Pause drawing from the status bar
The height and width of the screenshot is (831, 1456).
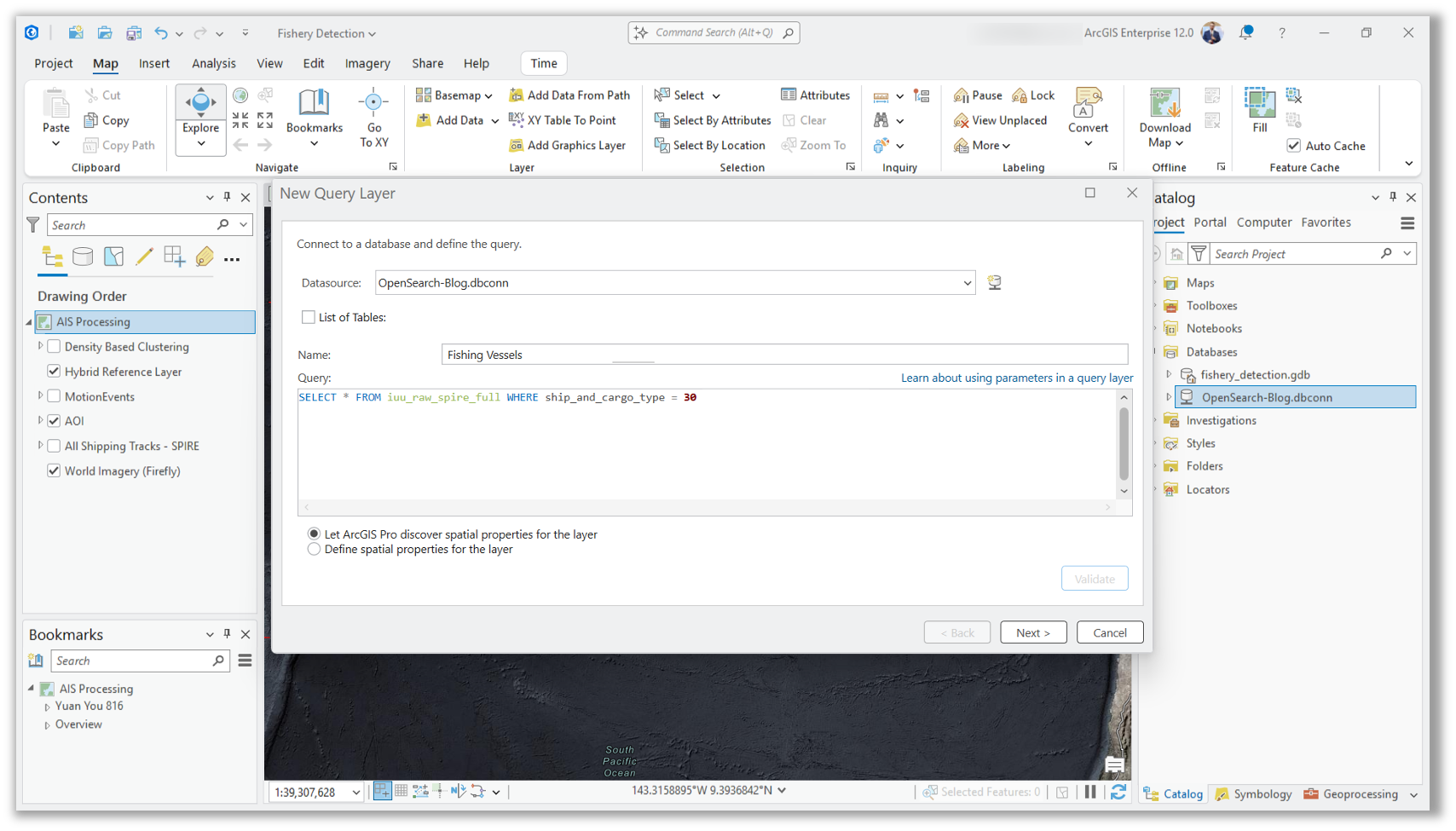(1090, 792)
